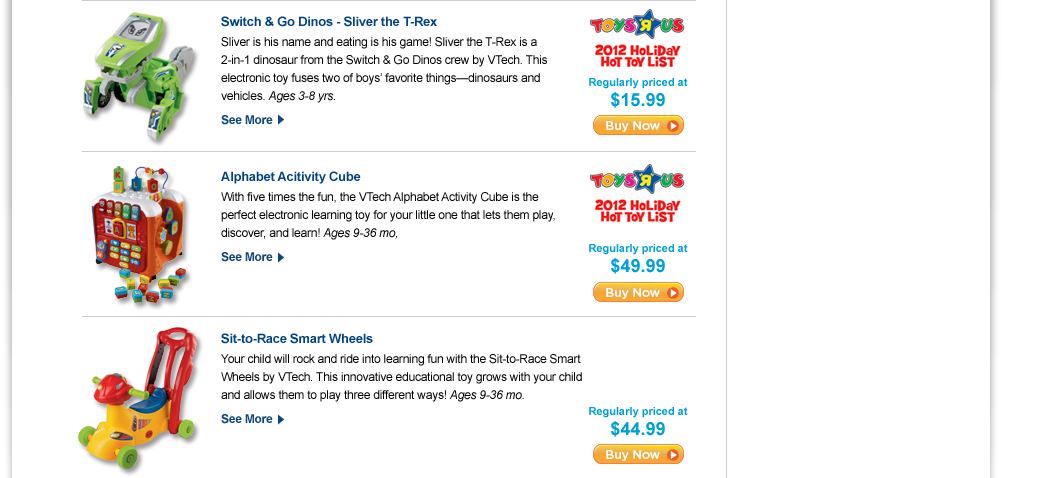Expand See More under Sit-to-Race Smart Wheels

252,419
